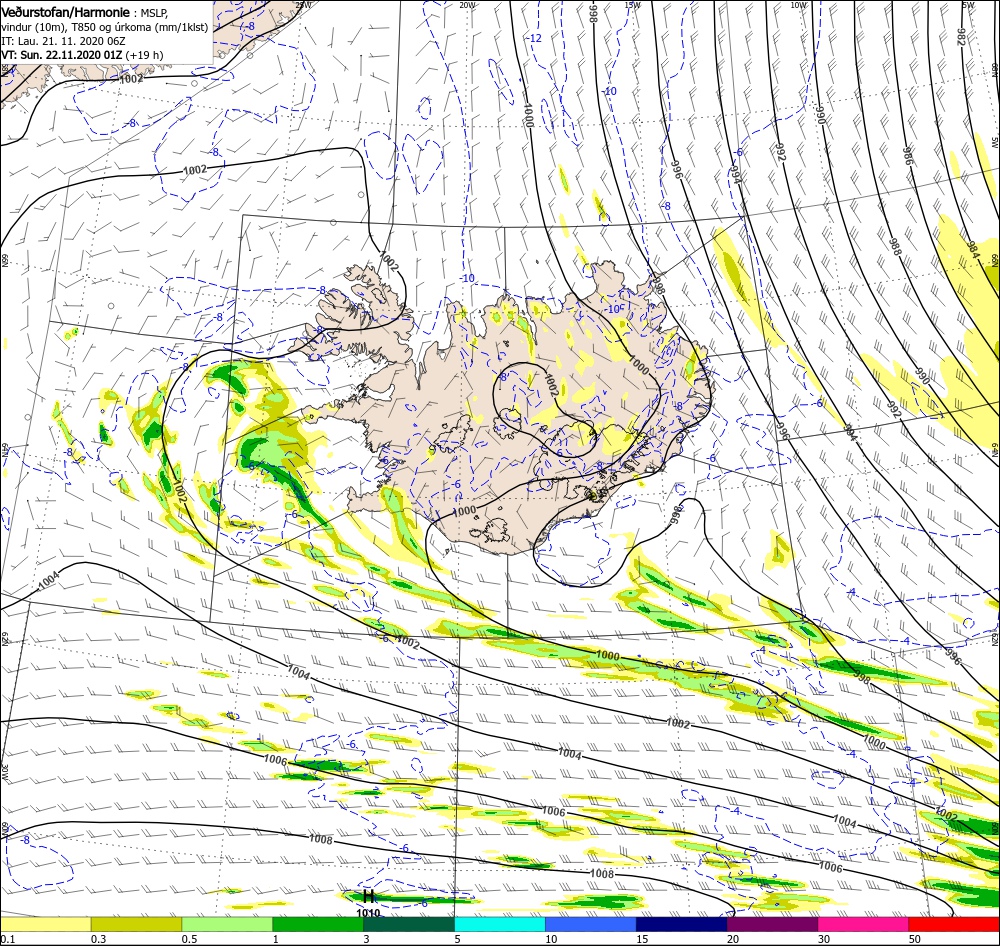Click the red 50 mm legend swatch
Viewport: 1000px width, 946px height.
click(x=954, y=924)
